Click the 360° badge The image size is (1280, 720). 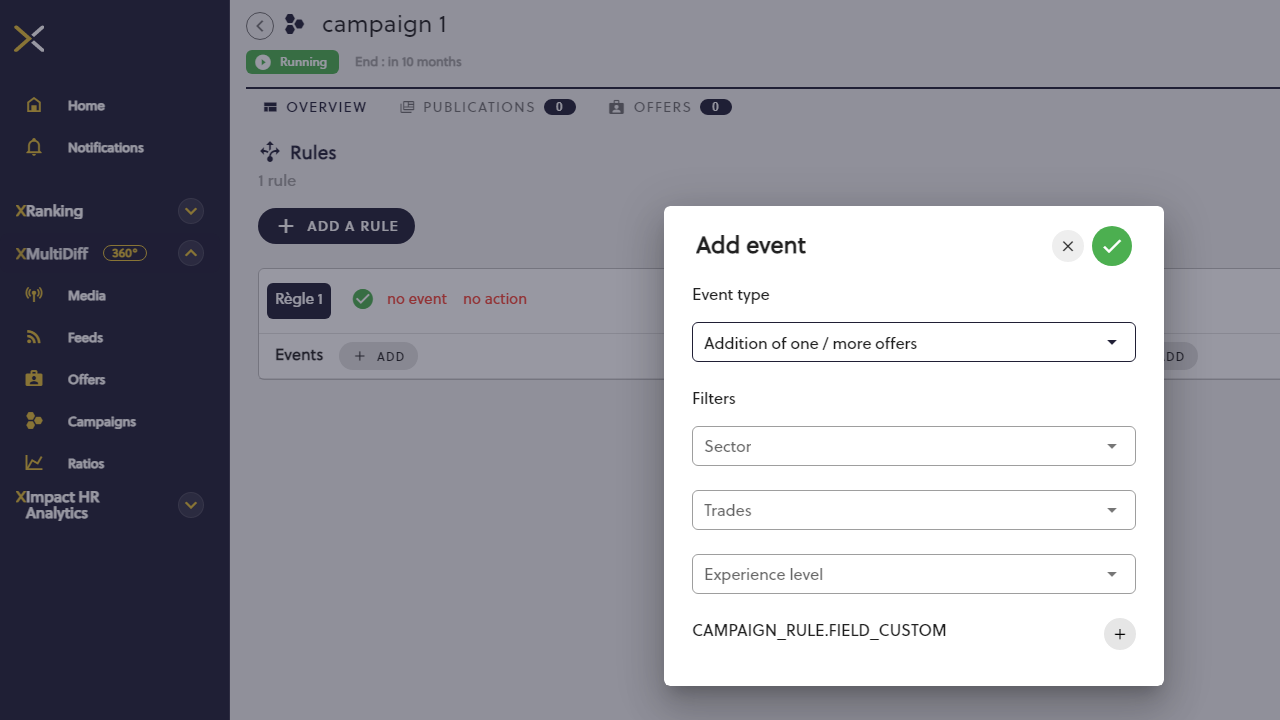coord(125,253)
